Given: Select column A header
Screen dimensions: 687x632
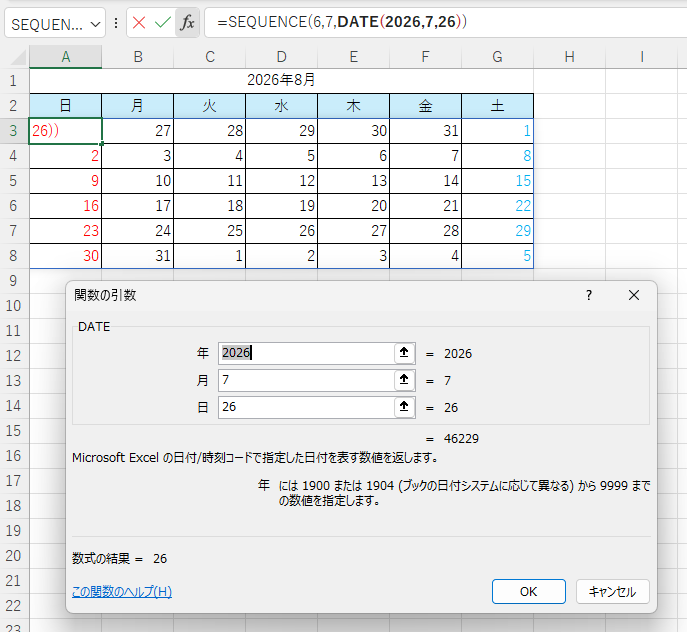Looking at the screenshot, I should tap(66, 57).
